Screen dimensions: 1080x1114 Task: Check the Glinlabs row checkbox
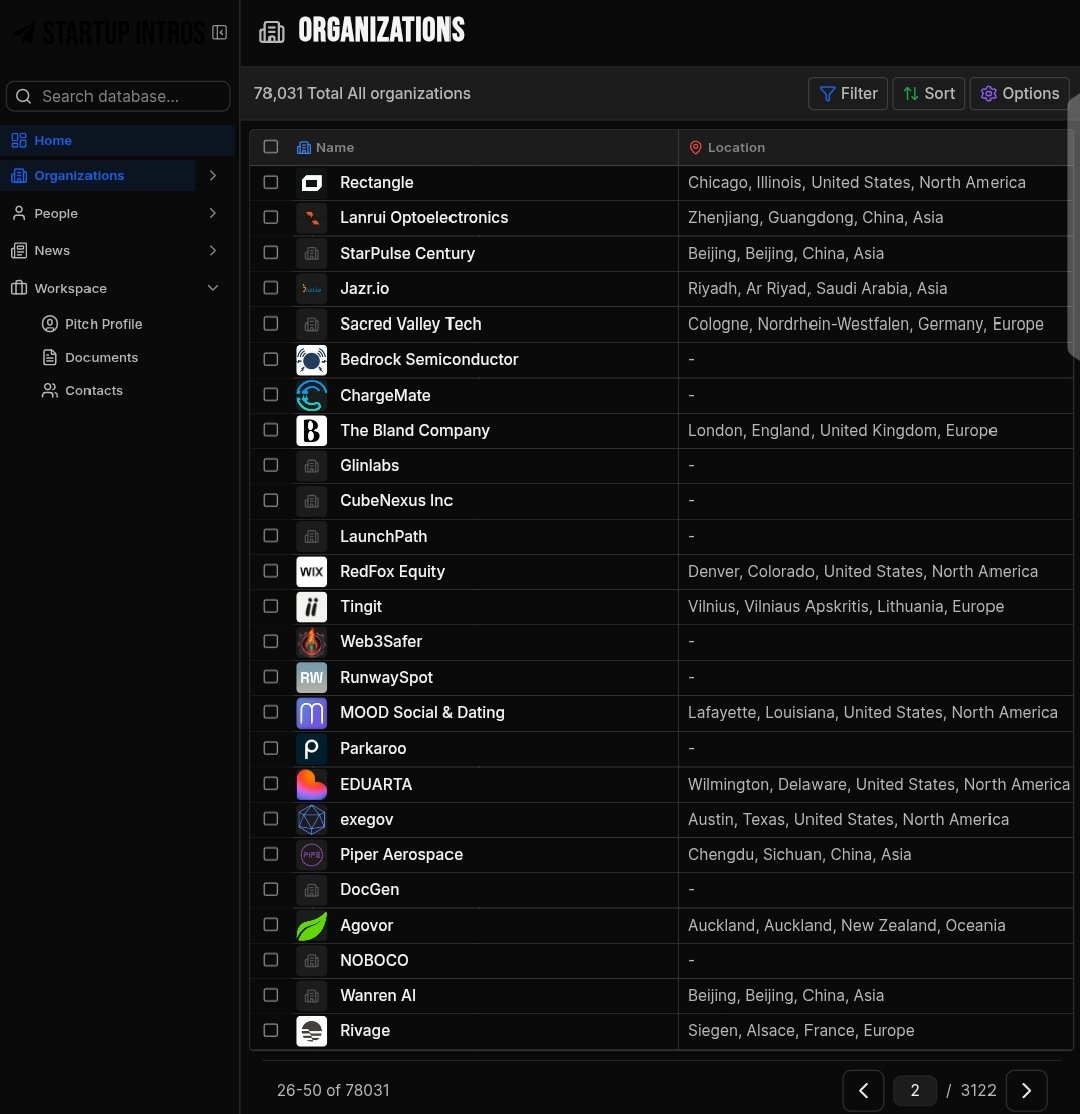(x=271, y=465)
